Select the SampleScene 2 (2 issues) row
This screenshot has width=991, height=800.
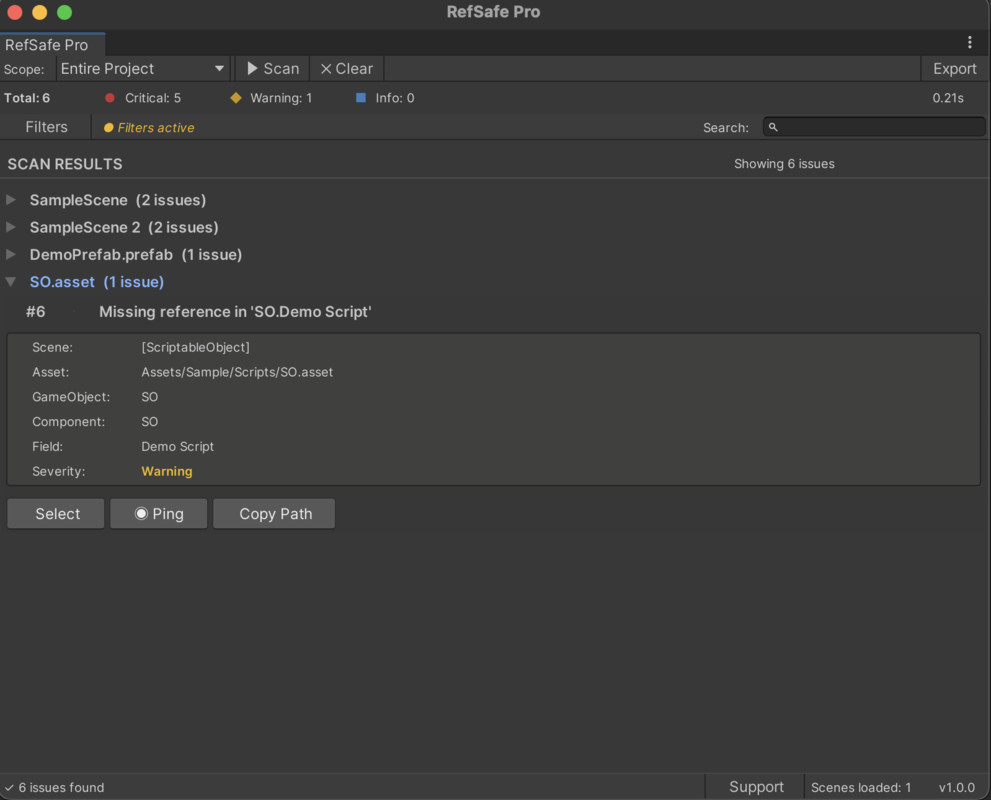(124, 227)
